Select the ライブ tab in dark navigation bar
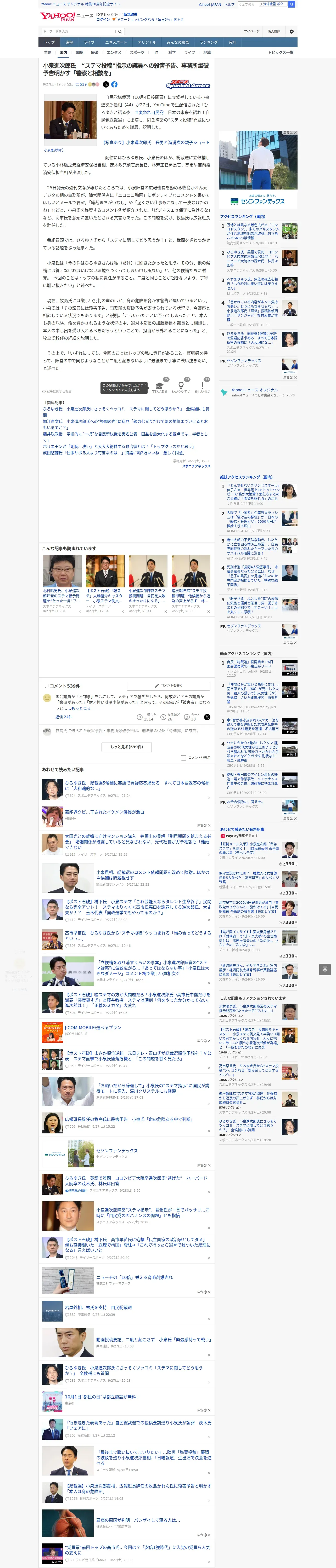 point(89,43)
